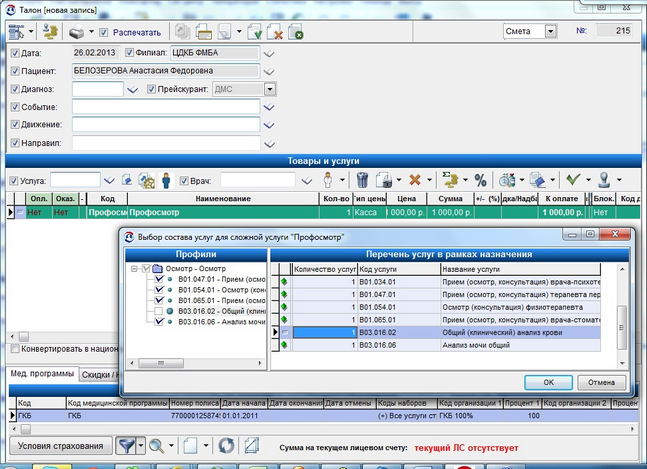Toggle the Диагноз checkbox
This screenshot has height=469, width=647.
[x=15, y=89]
